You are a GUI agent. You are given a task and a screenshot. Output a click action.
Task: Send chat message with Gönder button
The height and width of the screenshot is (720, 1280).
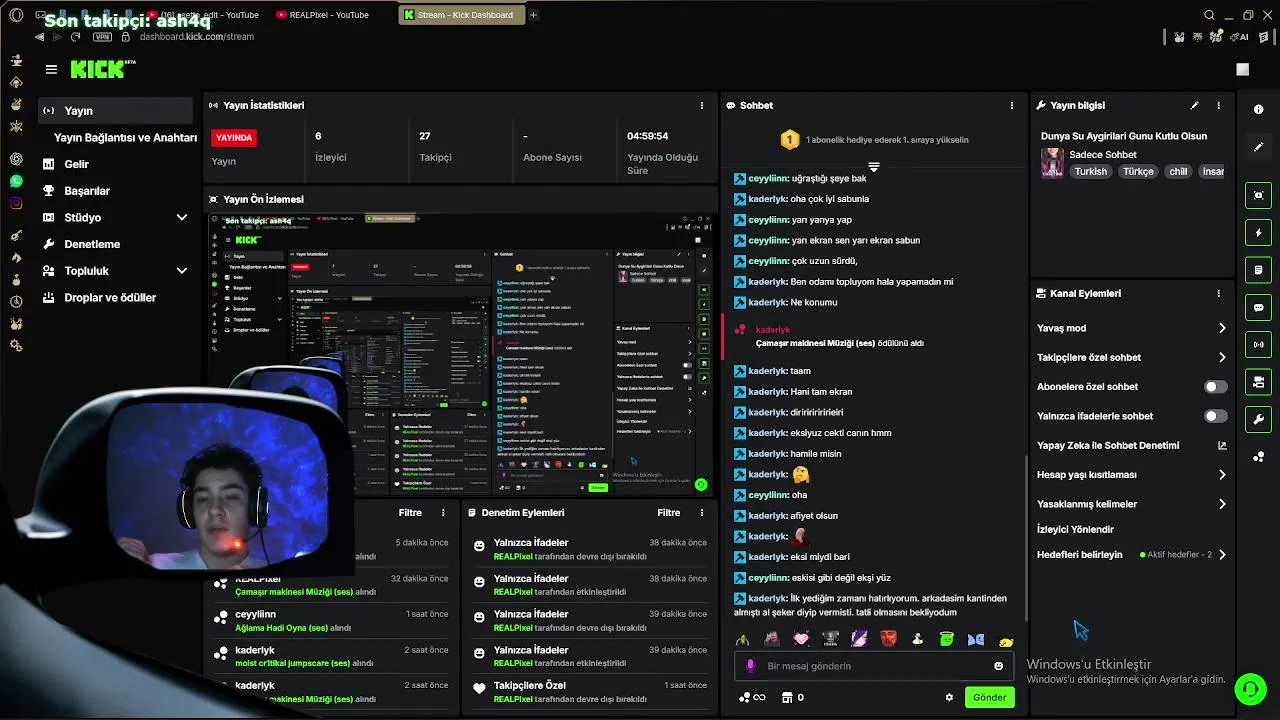coord(989,697)
